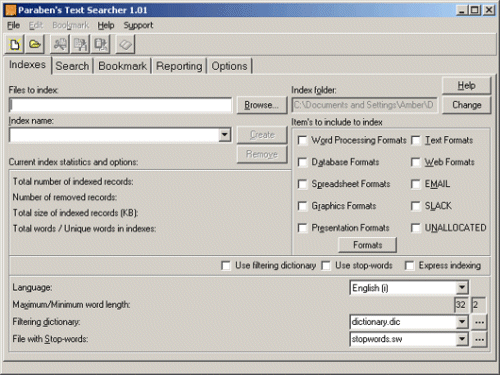Click the New index toolbar icon
Screen dimensions: 500x375
14,44
